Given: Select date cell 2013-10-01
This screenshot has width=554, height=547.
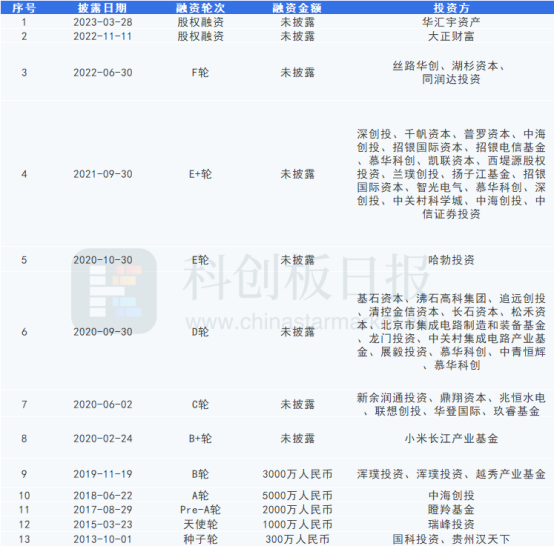Looking at the screenshot, I should (x=102, y=539).
